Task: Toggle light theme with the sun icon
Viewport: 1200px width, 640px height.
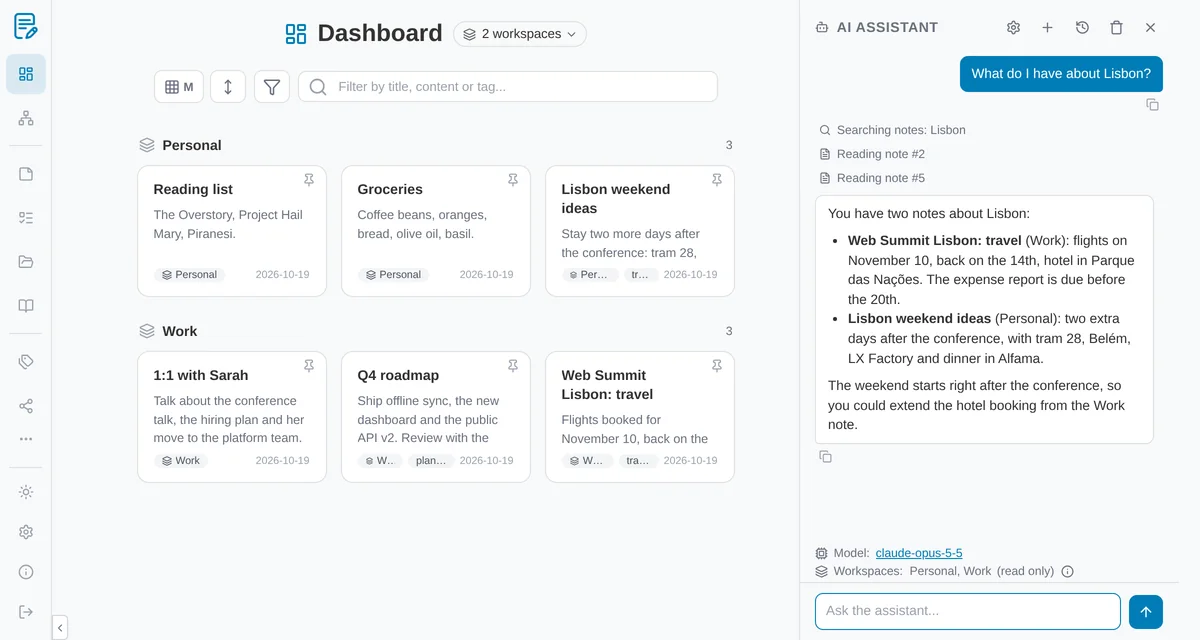Action: click(26, 492)
